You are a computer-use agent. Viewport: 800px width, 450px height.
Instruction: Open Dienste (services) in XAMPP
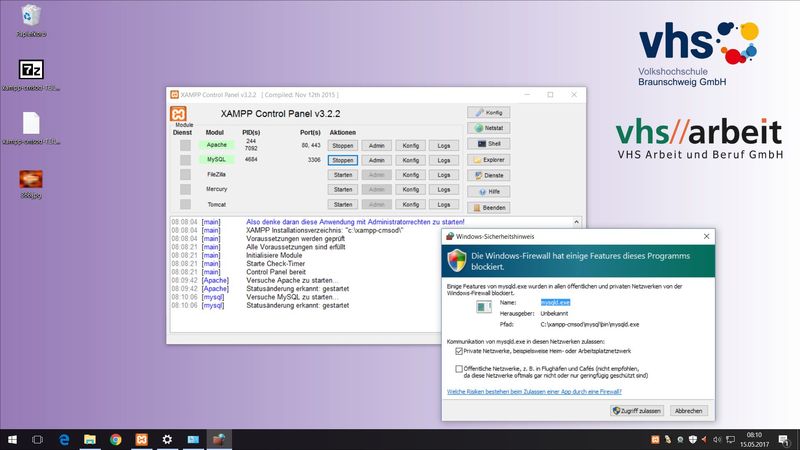coord(489,175)
